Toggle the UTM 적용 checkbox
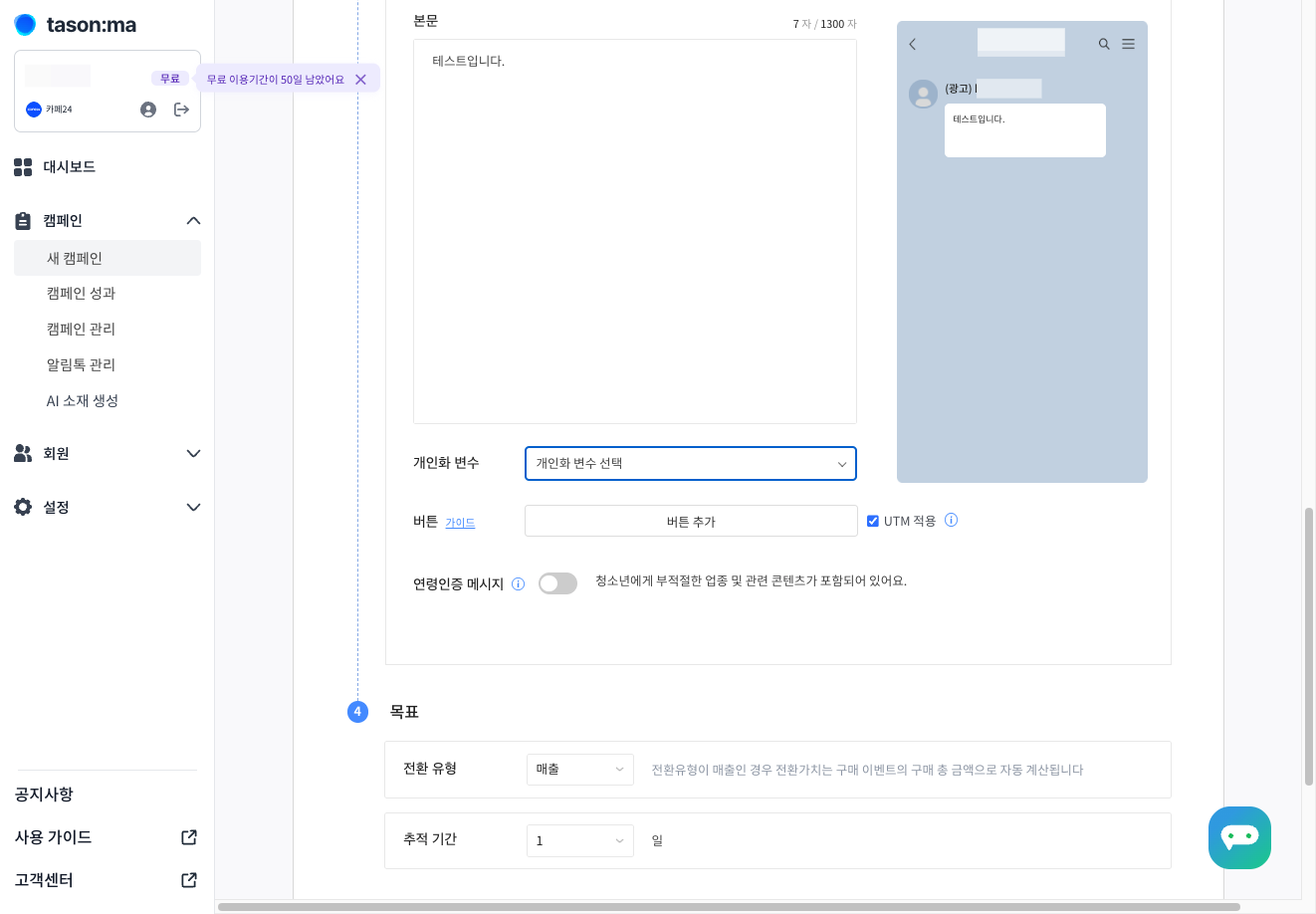 (873, 521)
